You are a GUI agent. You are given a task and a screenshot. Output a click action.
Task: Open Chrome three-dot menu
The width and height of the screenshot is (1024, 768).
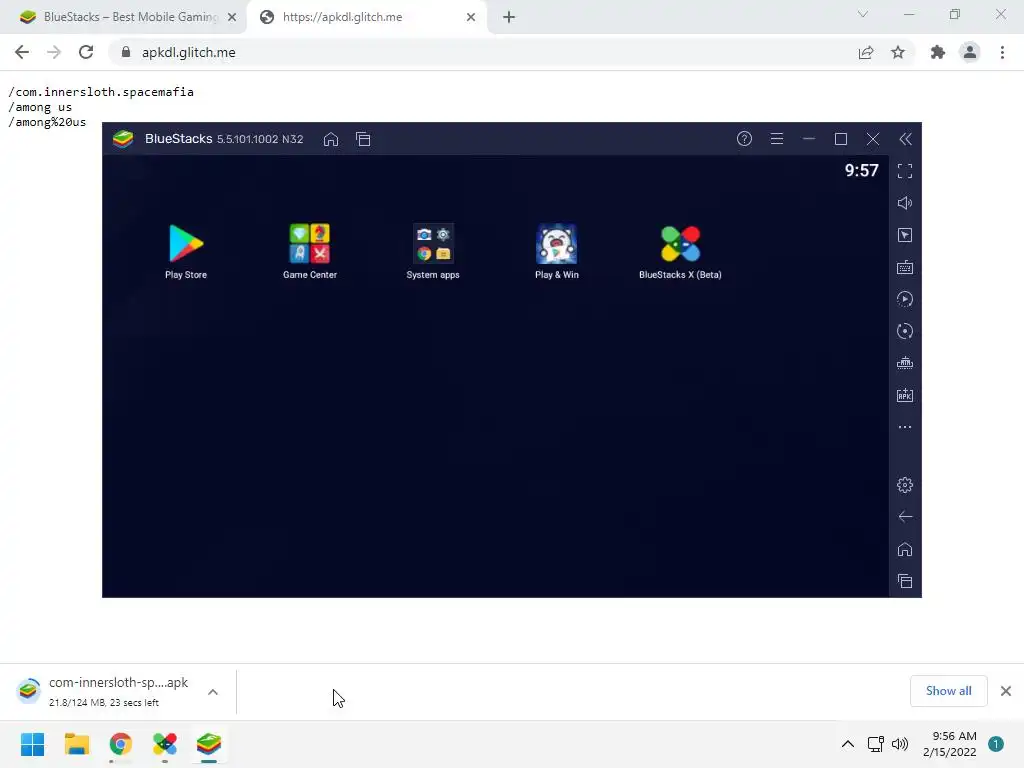(x=1002, y=52)
